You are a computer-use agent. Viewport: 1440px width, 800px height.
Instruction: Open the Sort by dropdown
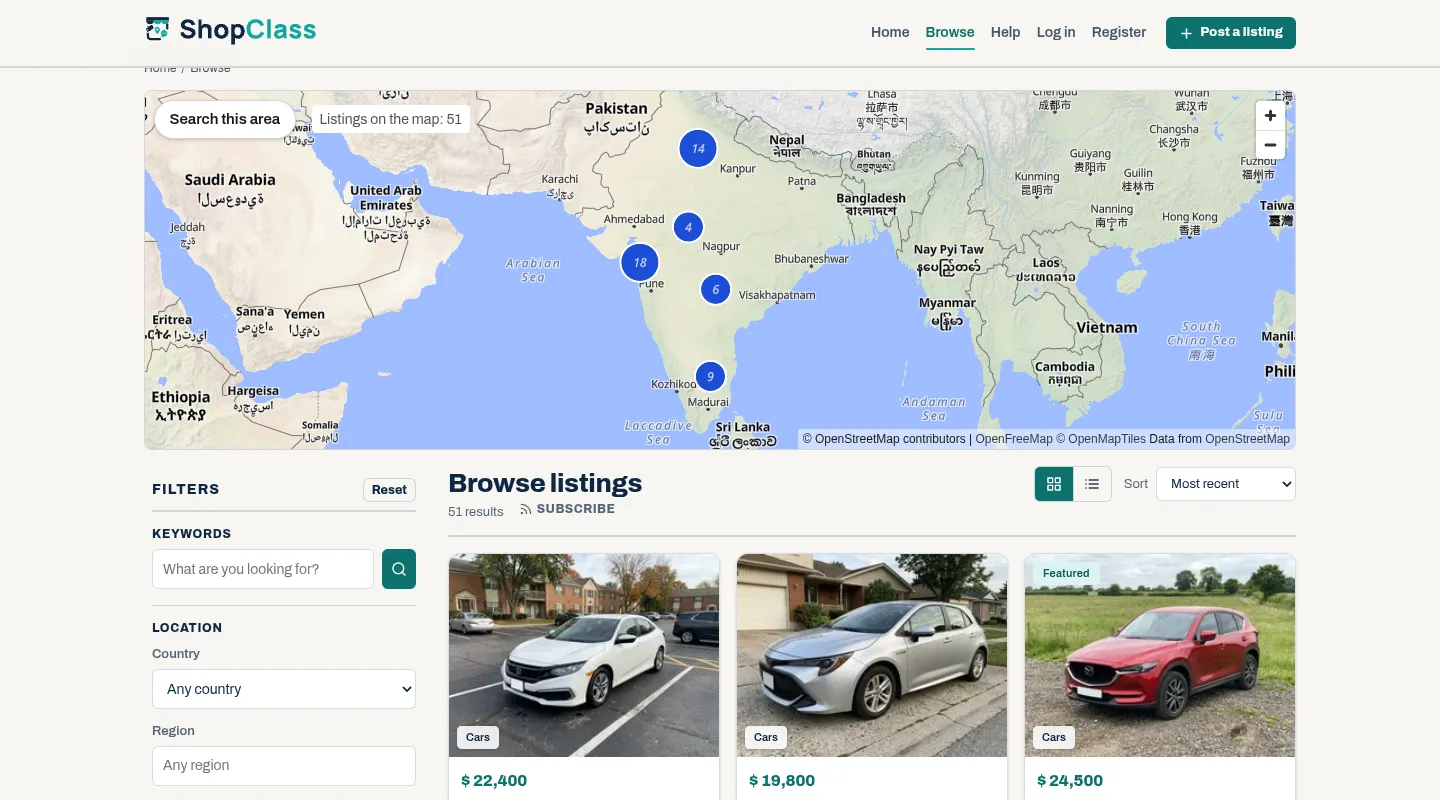pyautogui.click(x=1226, y=484)
